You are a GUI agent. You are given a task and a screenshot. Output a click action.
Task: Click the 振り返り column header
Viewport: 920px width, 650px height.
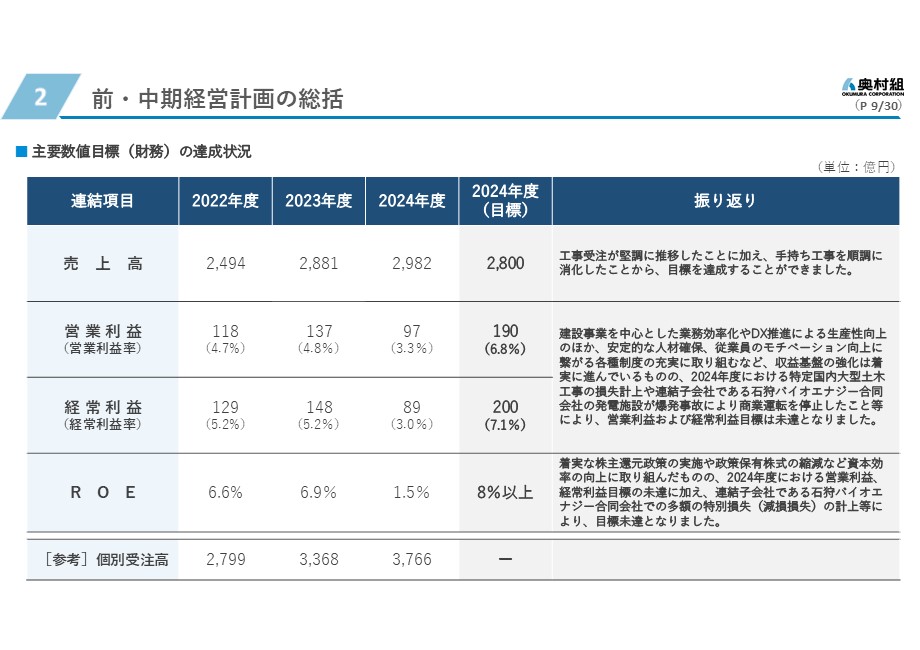click(x=725, y=201)
